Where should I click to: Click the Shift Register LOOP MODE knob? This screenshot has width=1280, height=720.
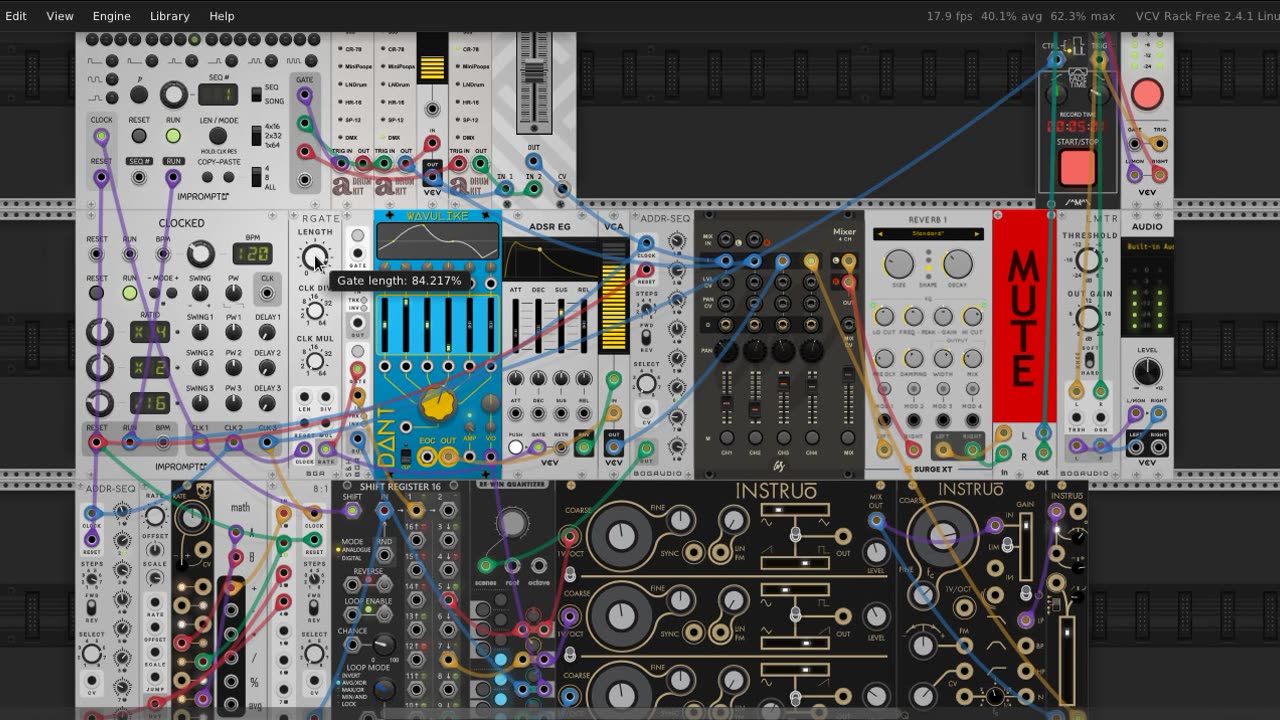383,690
